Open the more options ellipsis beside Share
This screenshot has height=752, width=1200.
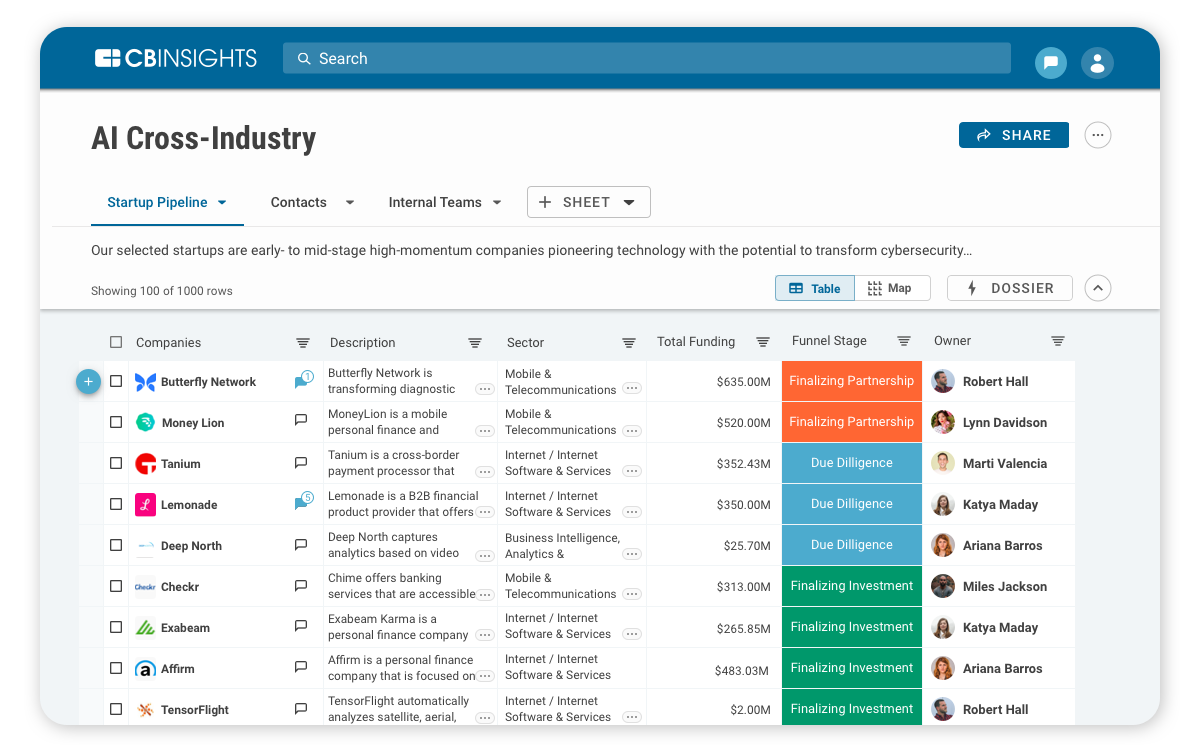point(1098,135)
